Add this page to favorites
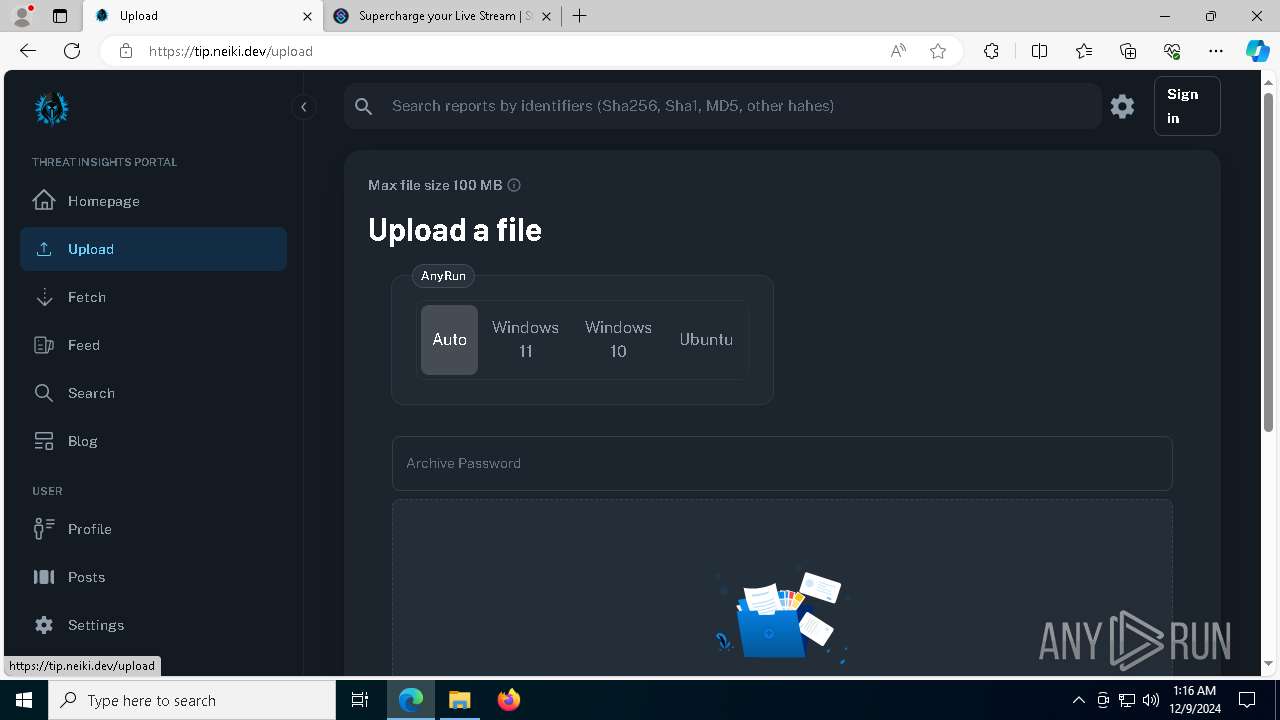1280x720 pixels. pyautogui.click(x=938, y=51)
